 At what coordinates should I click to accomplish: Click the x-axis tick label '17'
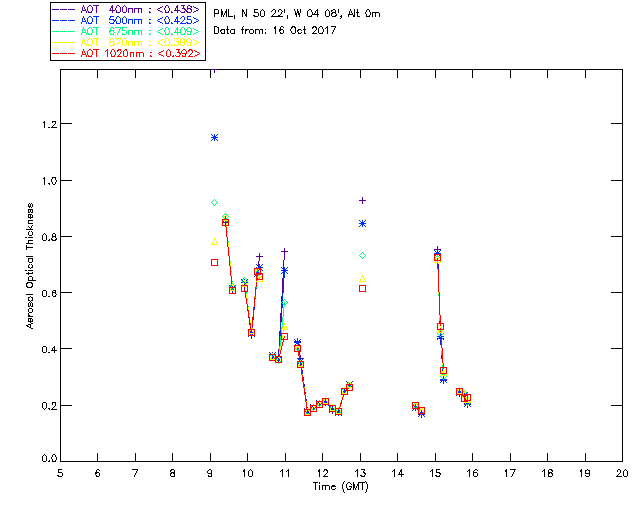(510, 473)
